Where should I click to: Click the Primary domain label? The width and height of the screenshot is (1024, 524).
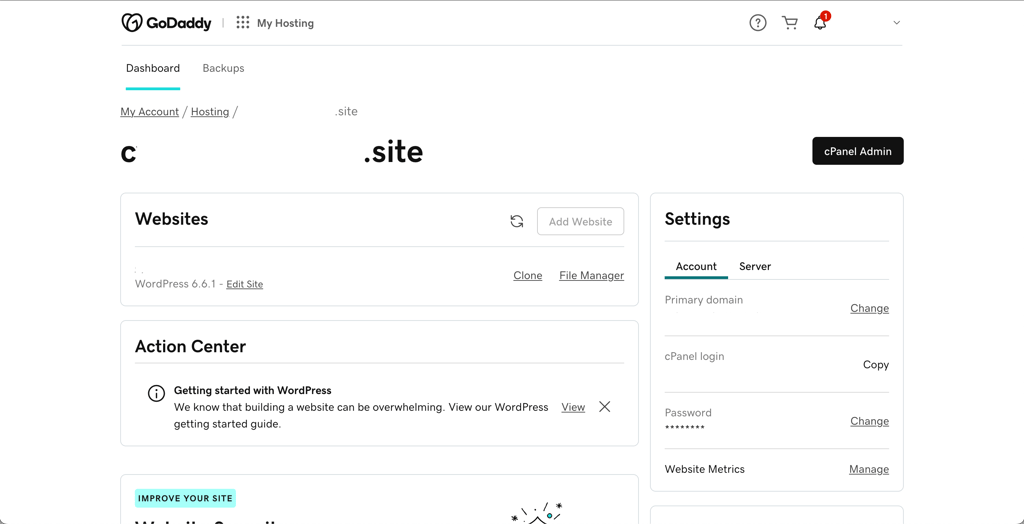[704, 300]
